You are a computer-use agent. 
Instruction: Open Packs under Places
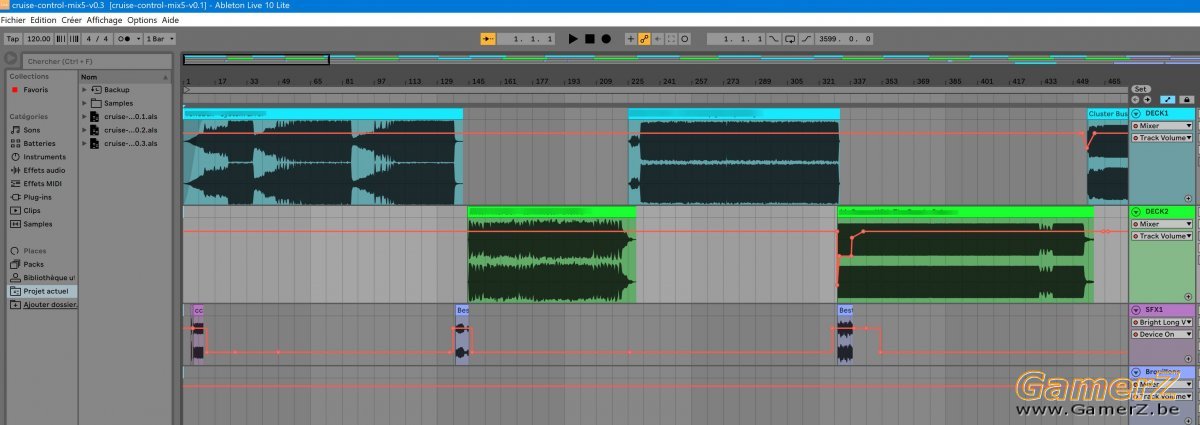[33, 264]
